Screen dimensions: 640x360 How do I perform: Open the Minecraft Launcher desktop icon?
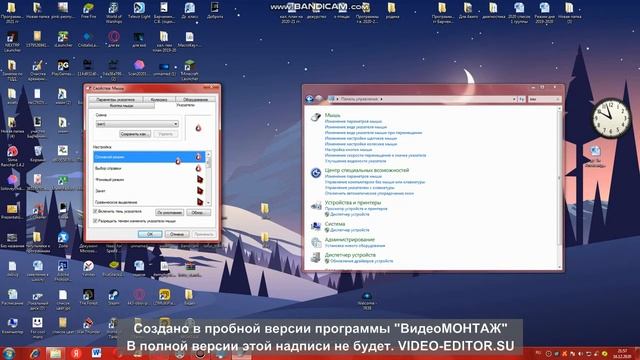click(189, 70)
